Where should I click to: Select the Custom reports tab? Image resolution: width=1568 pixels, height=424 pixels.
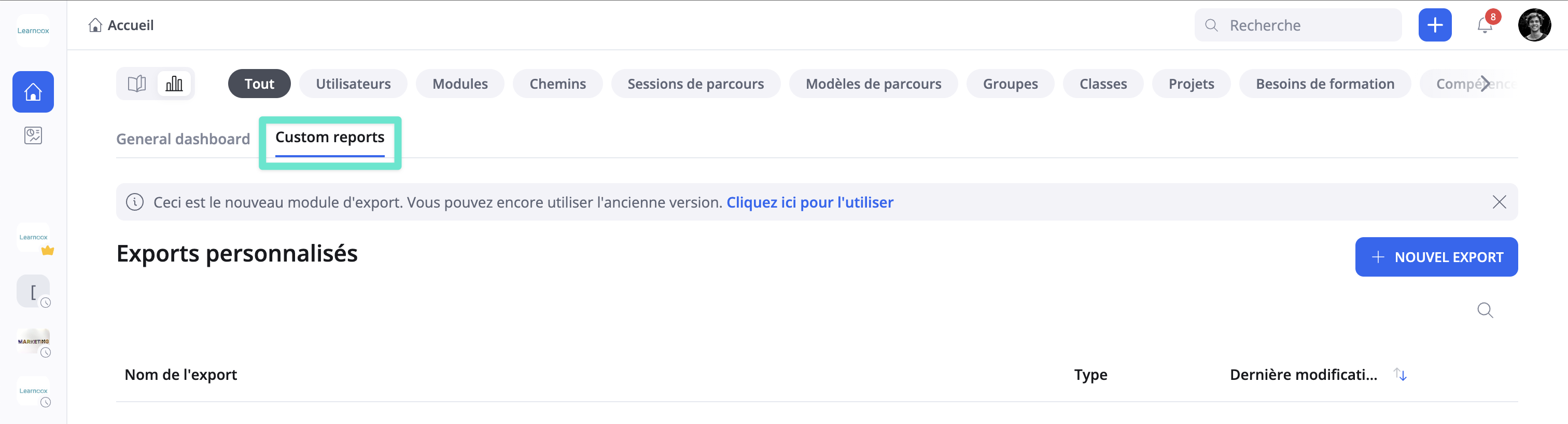click(330, 138)
